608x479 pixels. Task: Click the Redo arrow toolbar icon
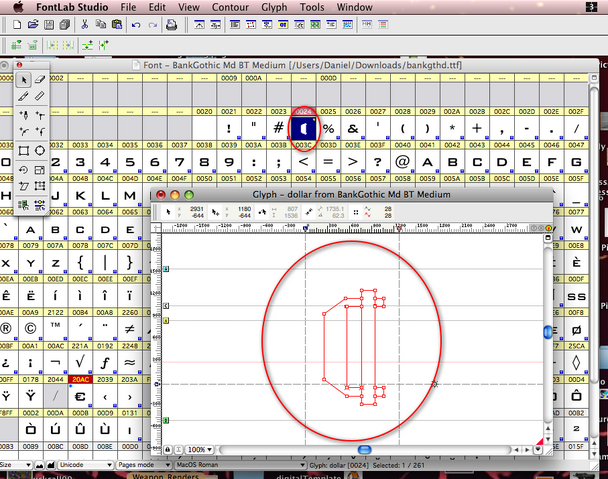(152, 25)
